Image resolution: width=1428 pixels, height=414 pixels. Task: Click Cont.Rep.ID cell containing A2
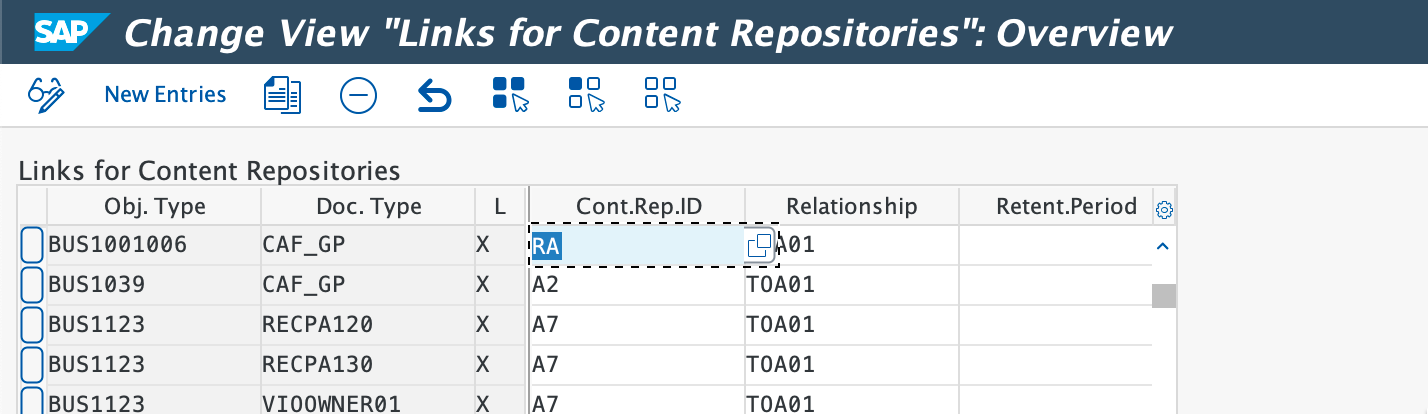click(636, 285)
